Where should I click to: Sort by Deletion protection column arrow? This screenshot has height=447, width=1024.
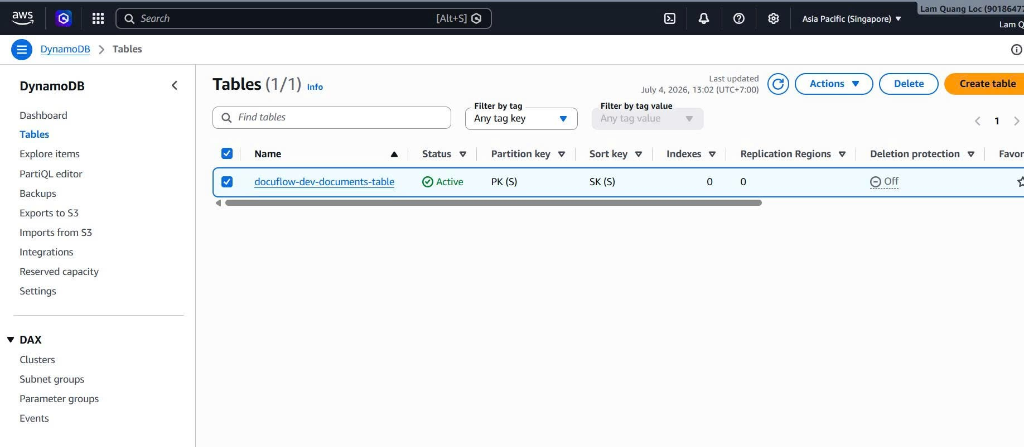click(971, 154)
